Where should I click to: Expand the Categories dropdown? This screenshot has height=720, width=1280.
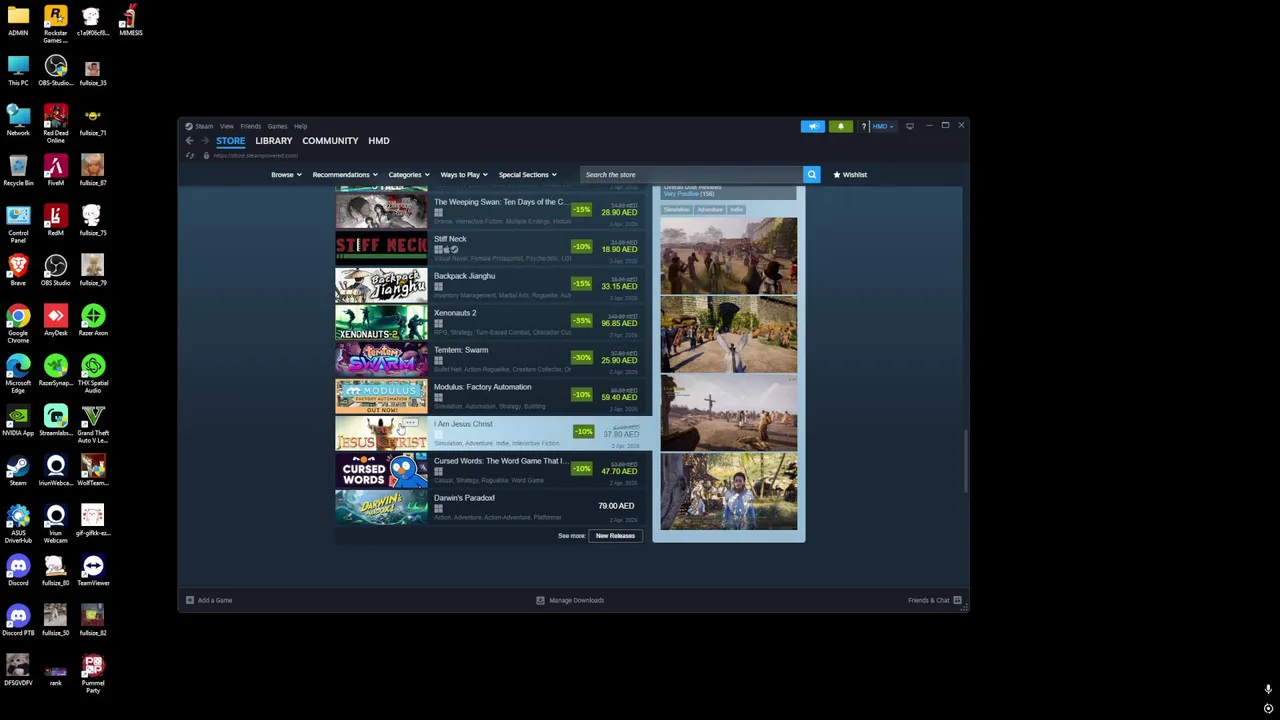(x=408, y=175)
